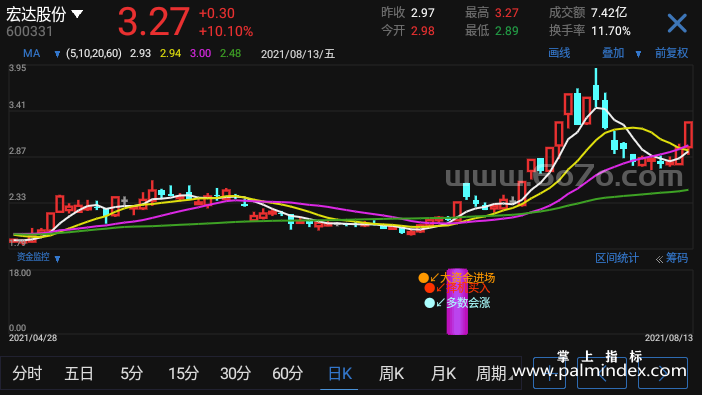The image size is (702, 395).
Task: Select the 5分 chart period
Action: pos(131,373)
